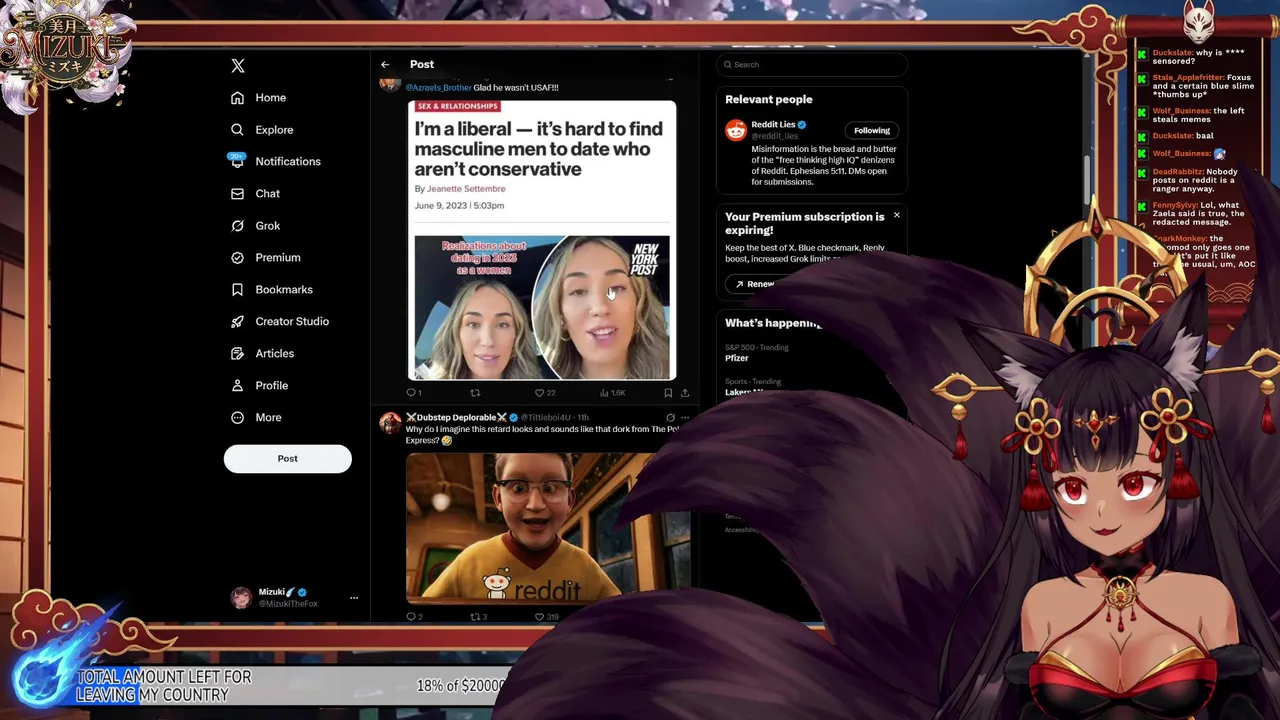The height and width of the screenshot is (720, 1280).
Task: Open the New York Post article image
Action: (542, 308)
